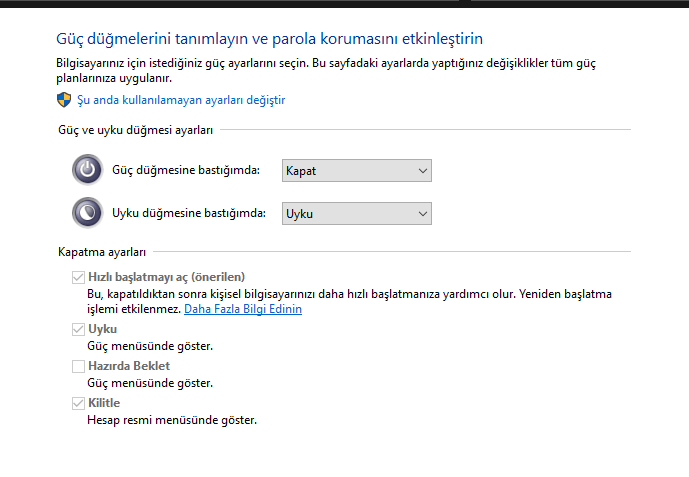
Task: Click the 'Kapatma ayarları' section header
Action: (102, 252)
